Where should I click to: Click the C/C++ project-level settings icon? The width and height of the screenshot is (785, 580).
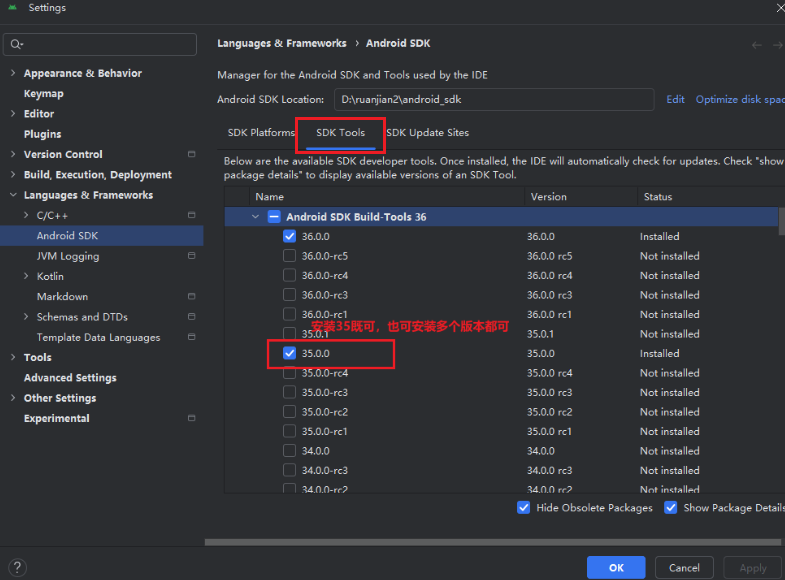tap(191, 215)
